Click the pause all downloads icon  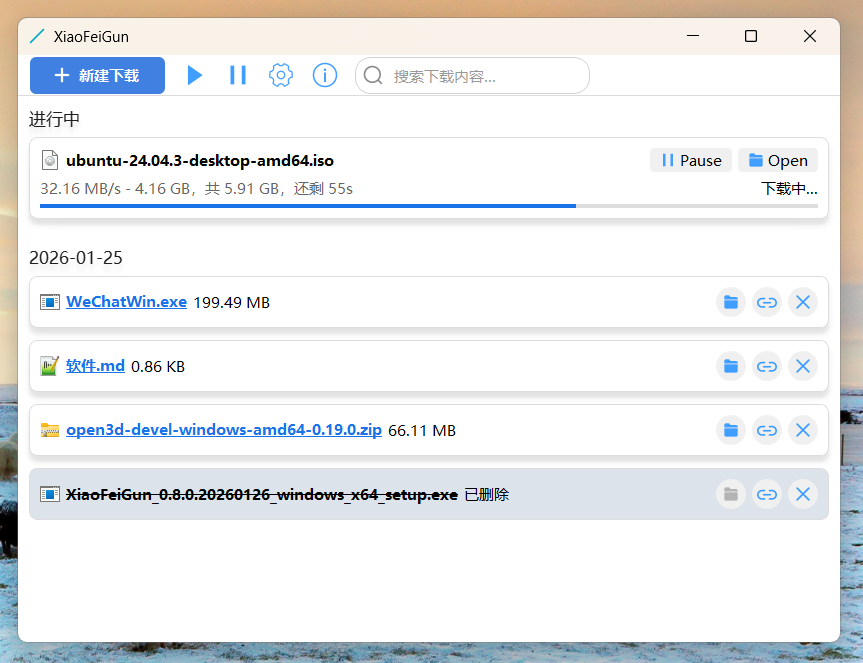tap(237, 75)
